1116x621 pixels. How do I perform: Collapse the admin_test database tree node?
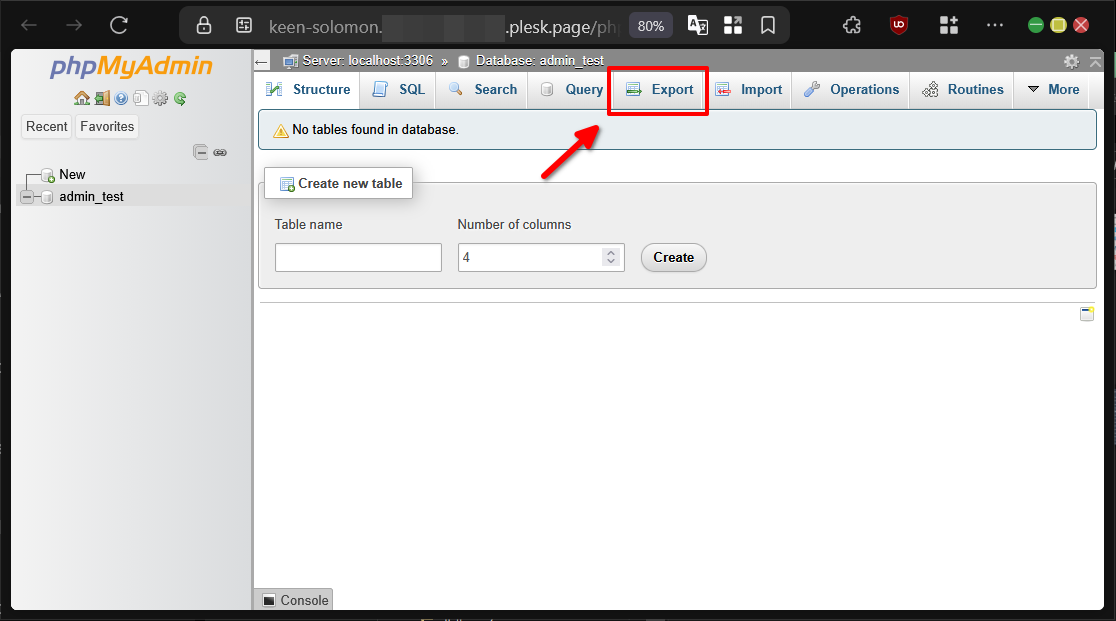click(x=27, y=196)
